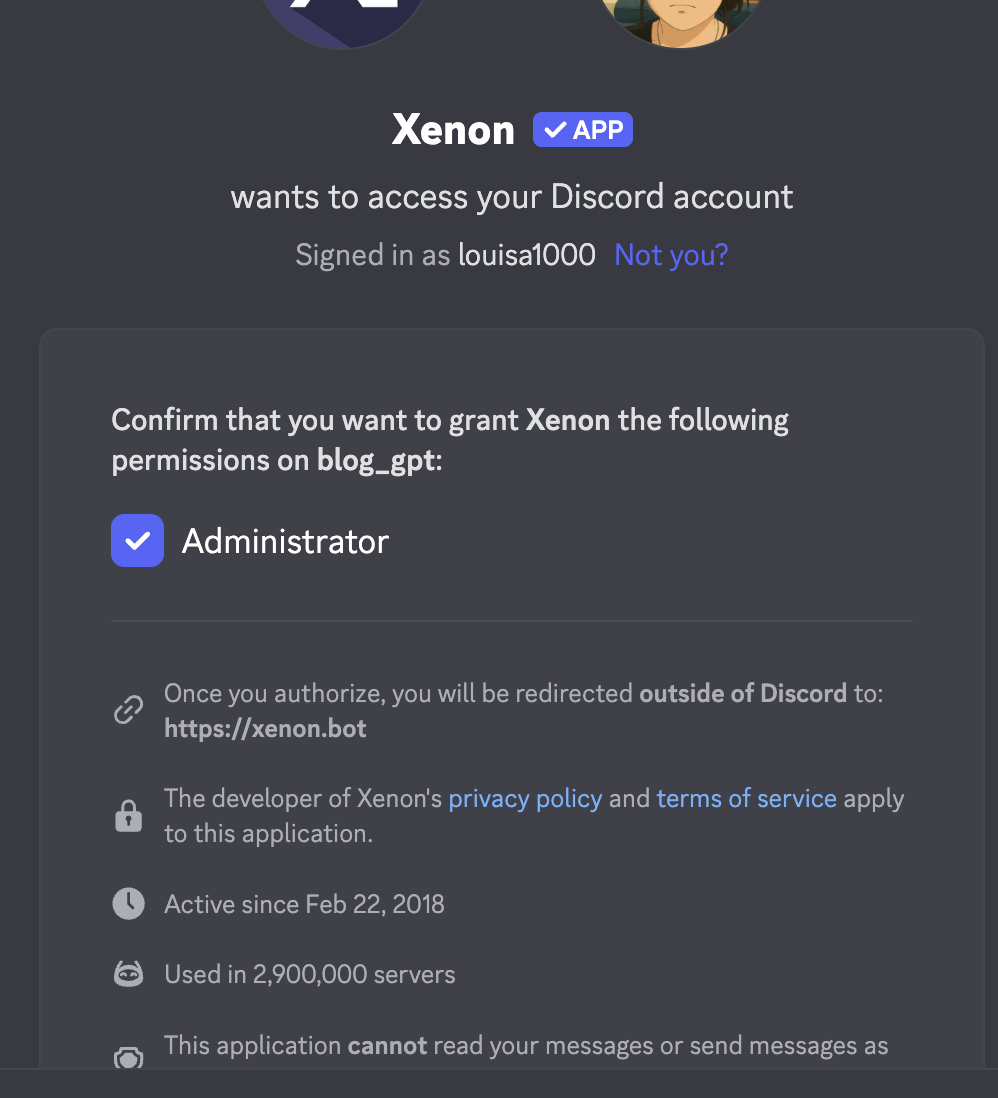
Task: Click the Xenon app avatar
Action: (343, 18)
